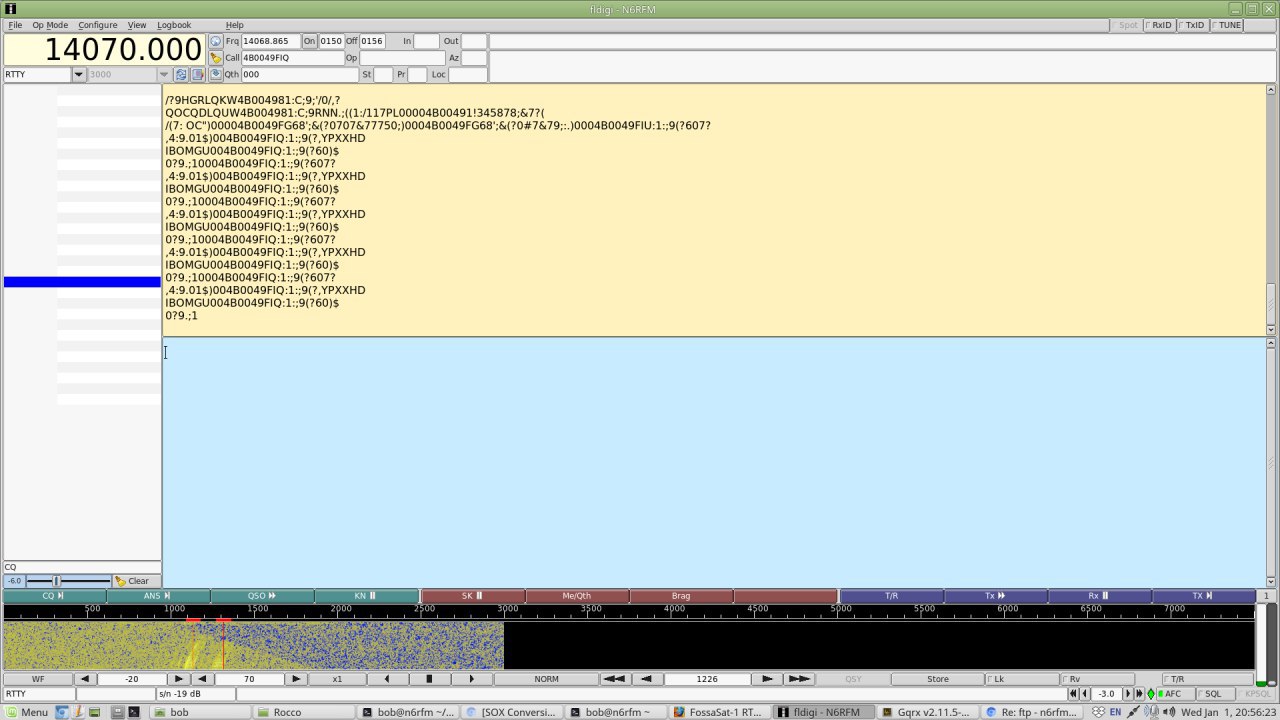Click the fast-rewind arrow left of 1226
This screenshot has height=720, width=1280.
614,679
